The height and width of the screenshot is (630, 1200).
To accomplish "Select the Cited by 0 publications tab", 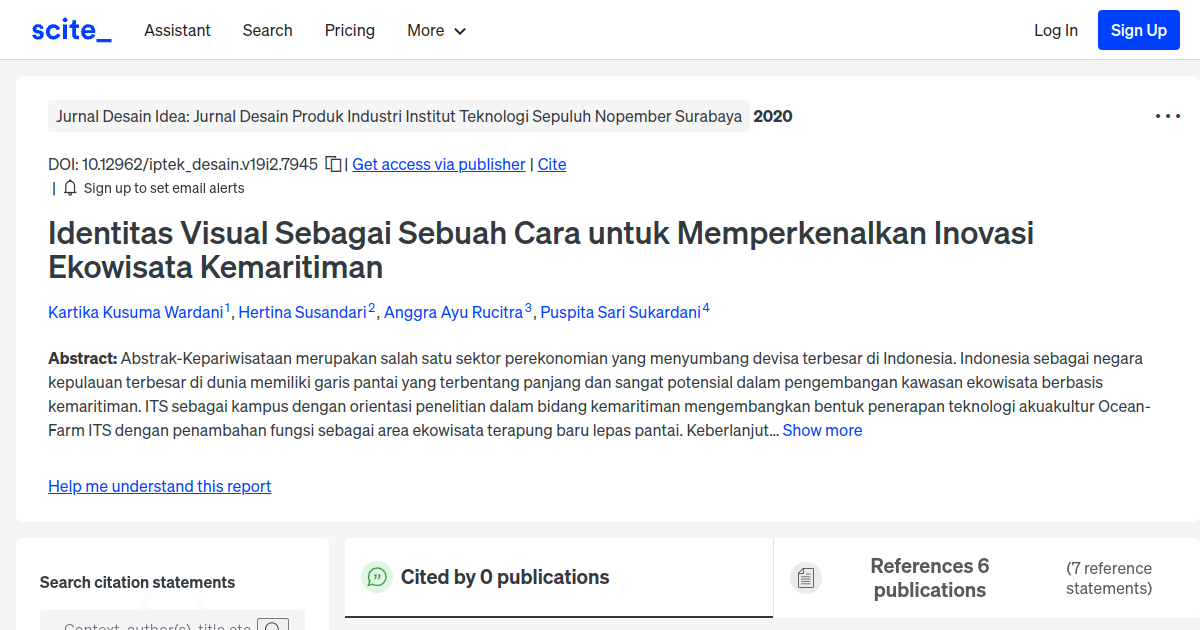I will [504, 577].
